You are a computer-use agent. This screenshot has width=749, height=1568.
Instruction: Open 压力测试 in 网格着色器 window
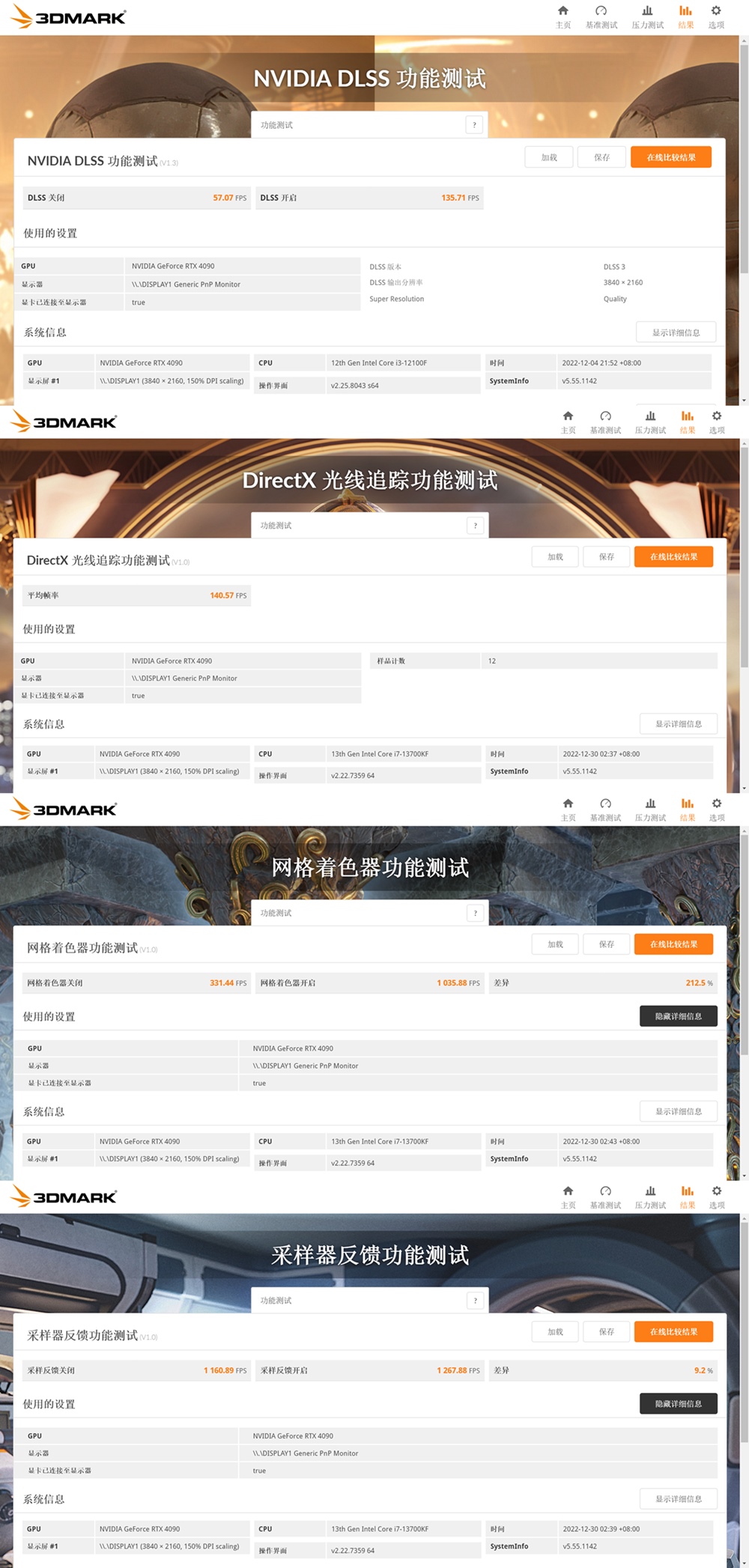[650, 809]
